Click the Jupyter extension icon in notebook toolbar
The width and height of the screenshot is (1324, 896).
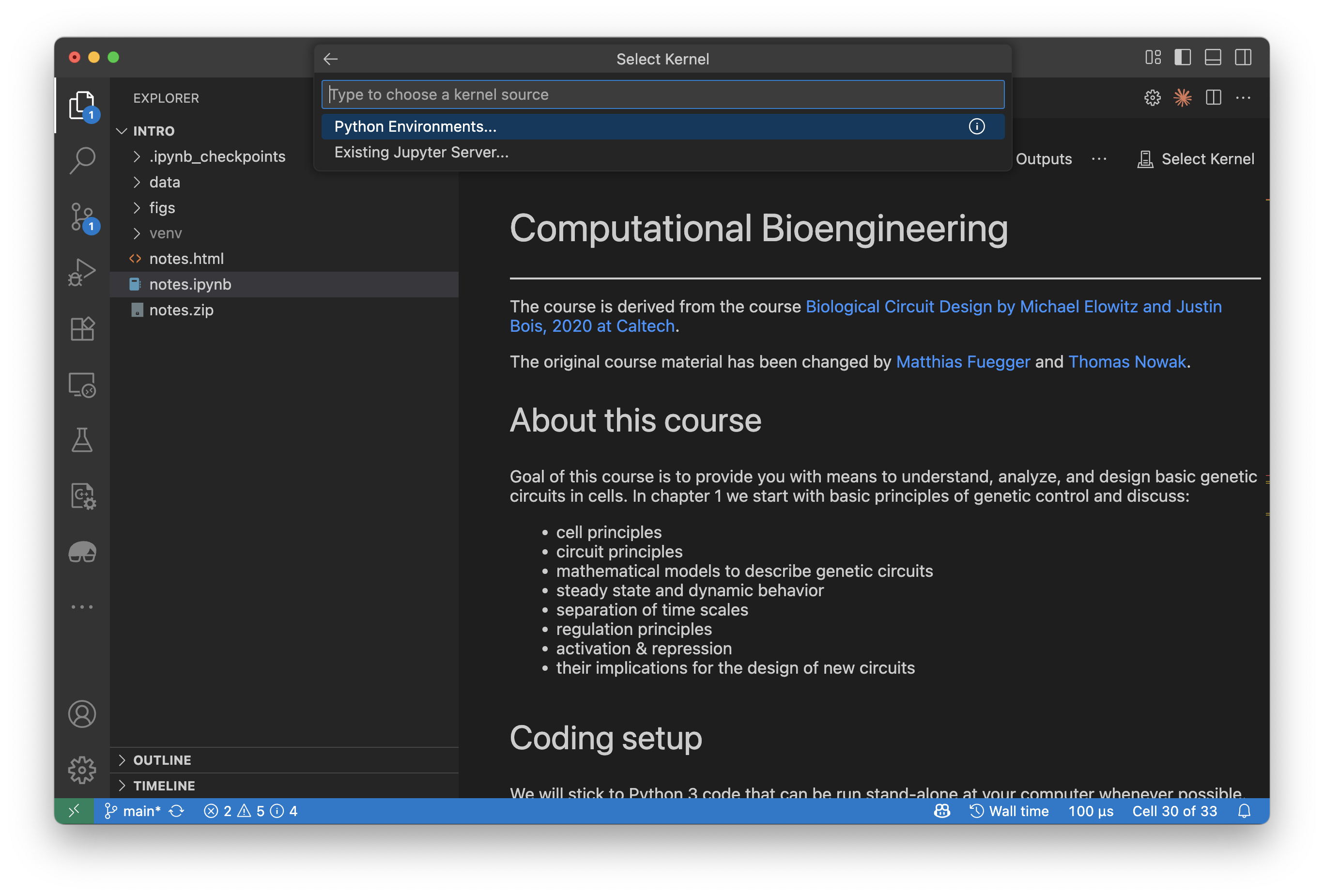tap(1182, 97)
